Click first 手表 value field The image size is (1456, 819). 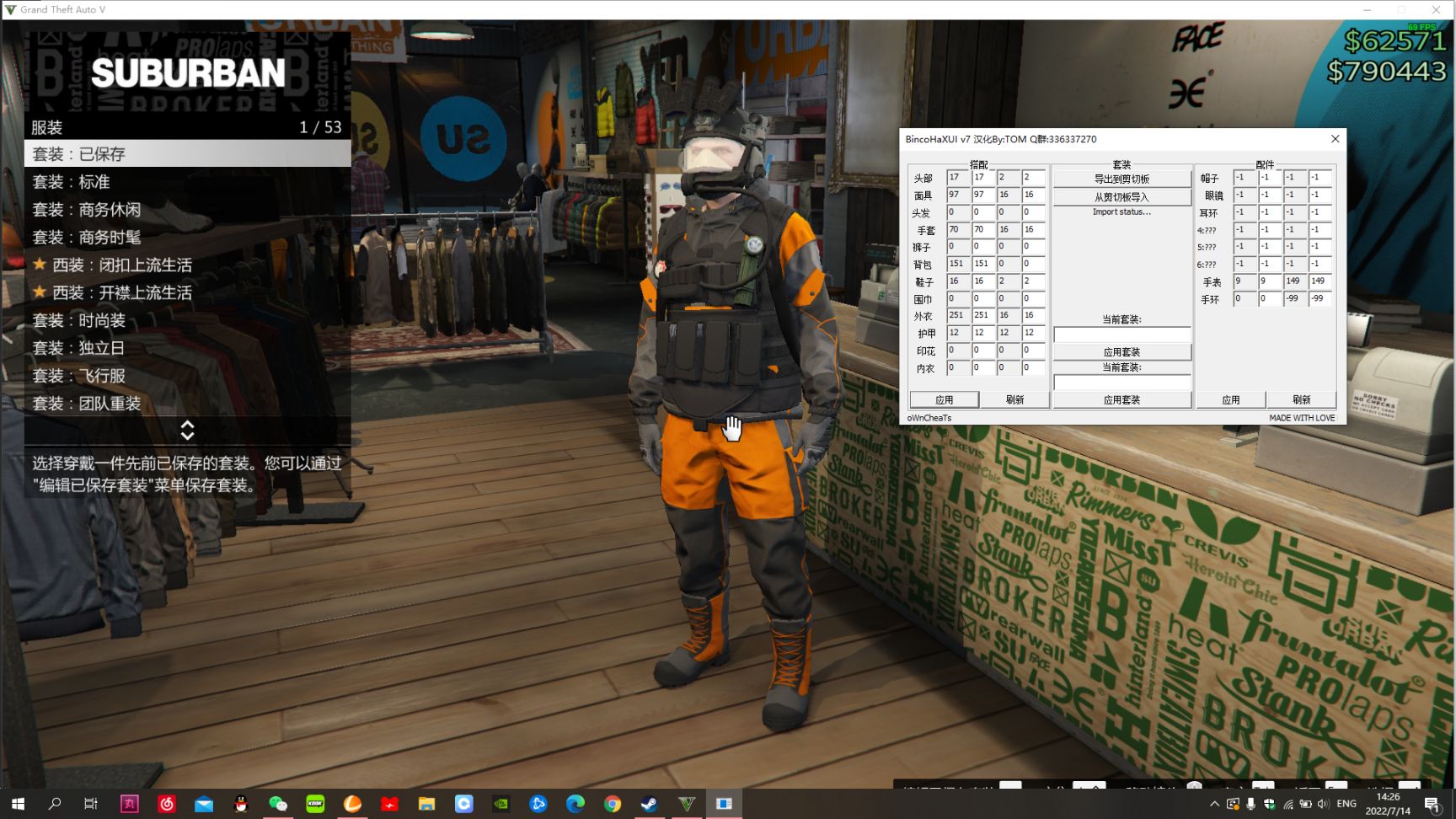(1245, 281)
